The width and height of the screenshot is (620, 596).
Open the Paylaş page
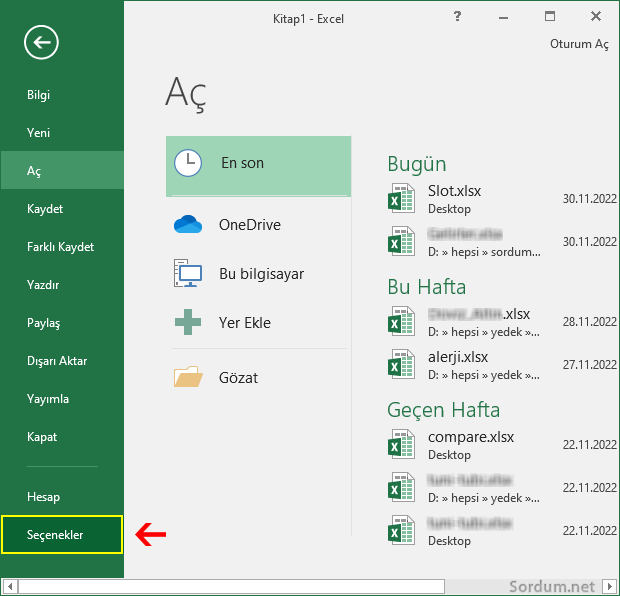point(62,323)
